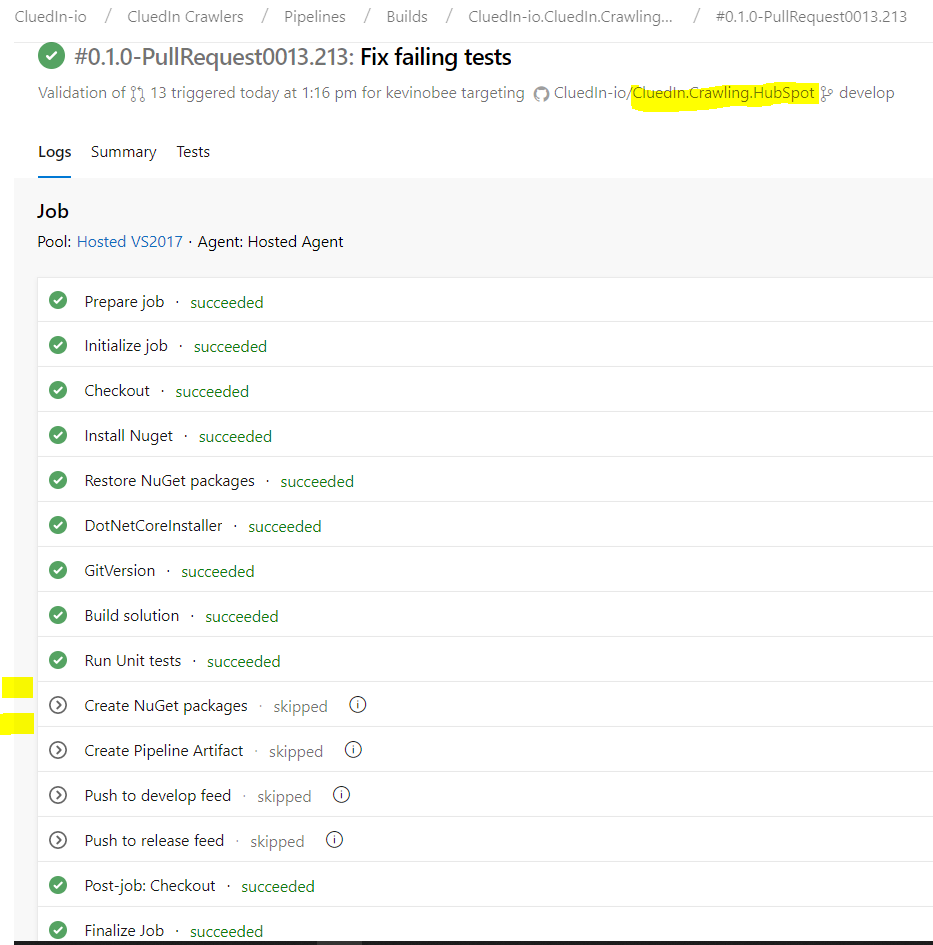Screen dimensions: 933x945
Task: Open the Install Nuget step log
Action: coord(485,435)
